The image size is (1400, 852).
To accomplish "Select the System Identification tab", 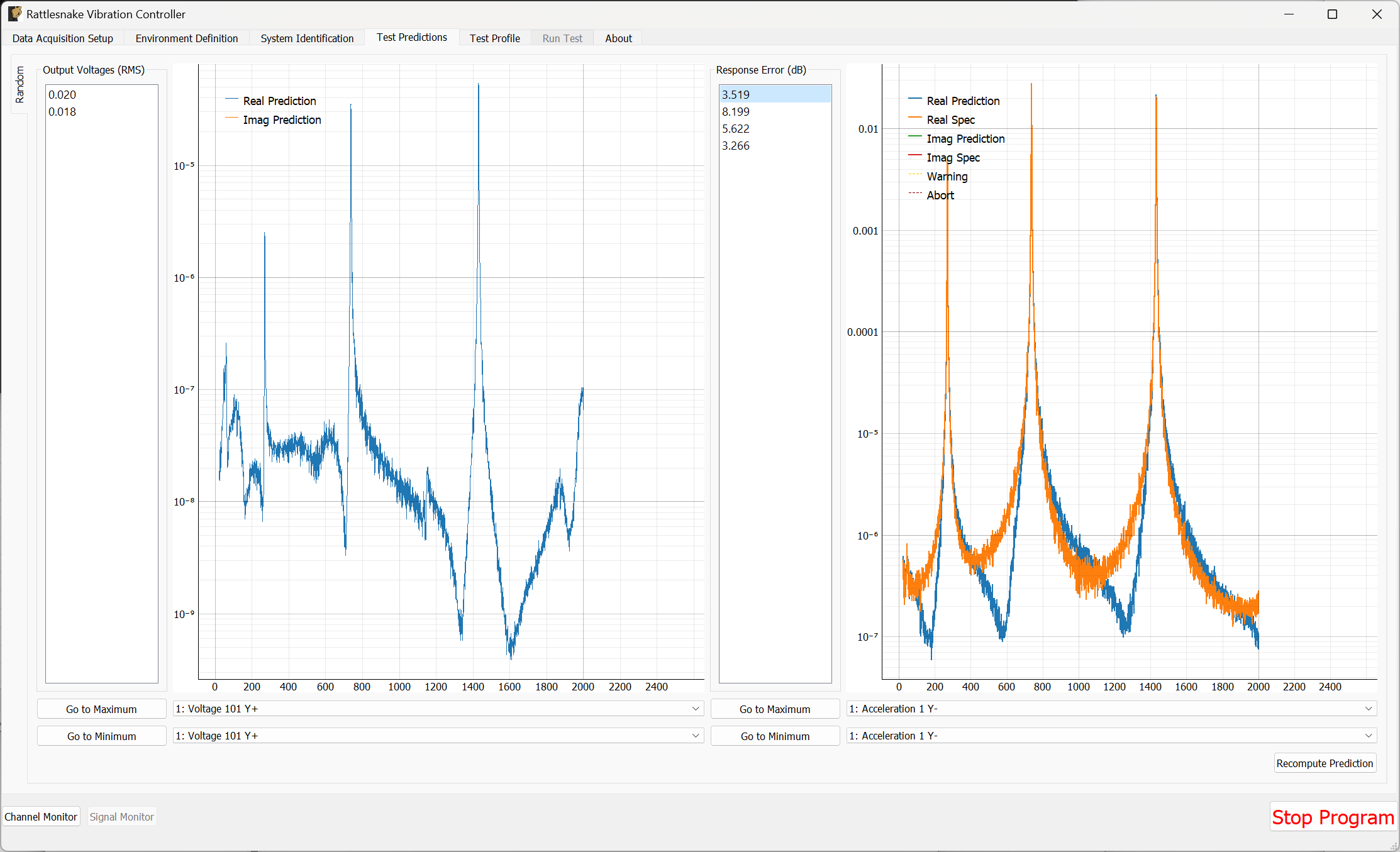I will coord(307,38).
